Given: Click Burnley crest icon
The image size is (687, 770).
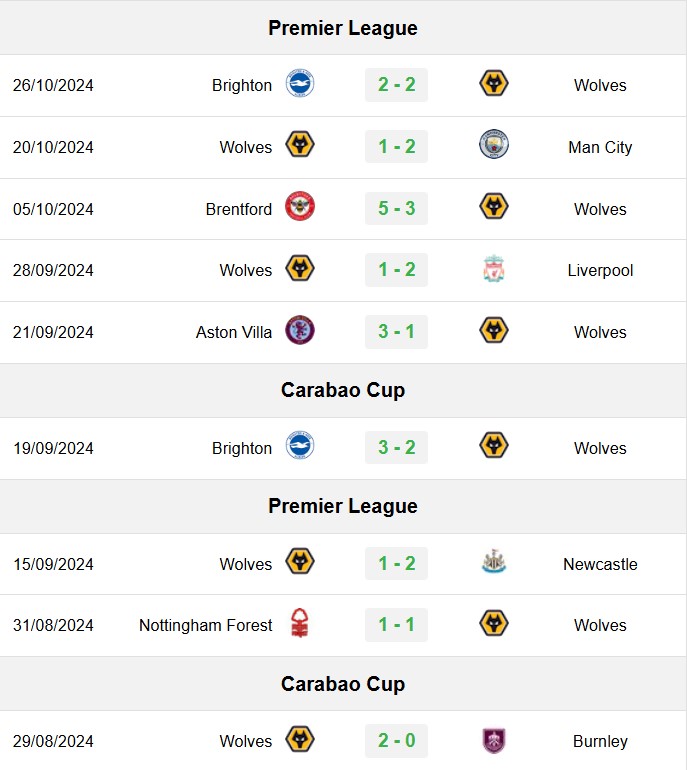Looking at the screenshot, I should pos(494,740).
